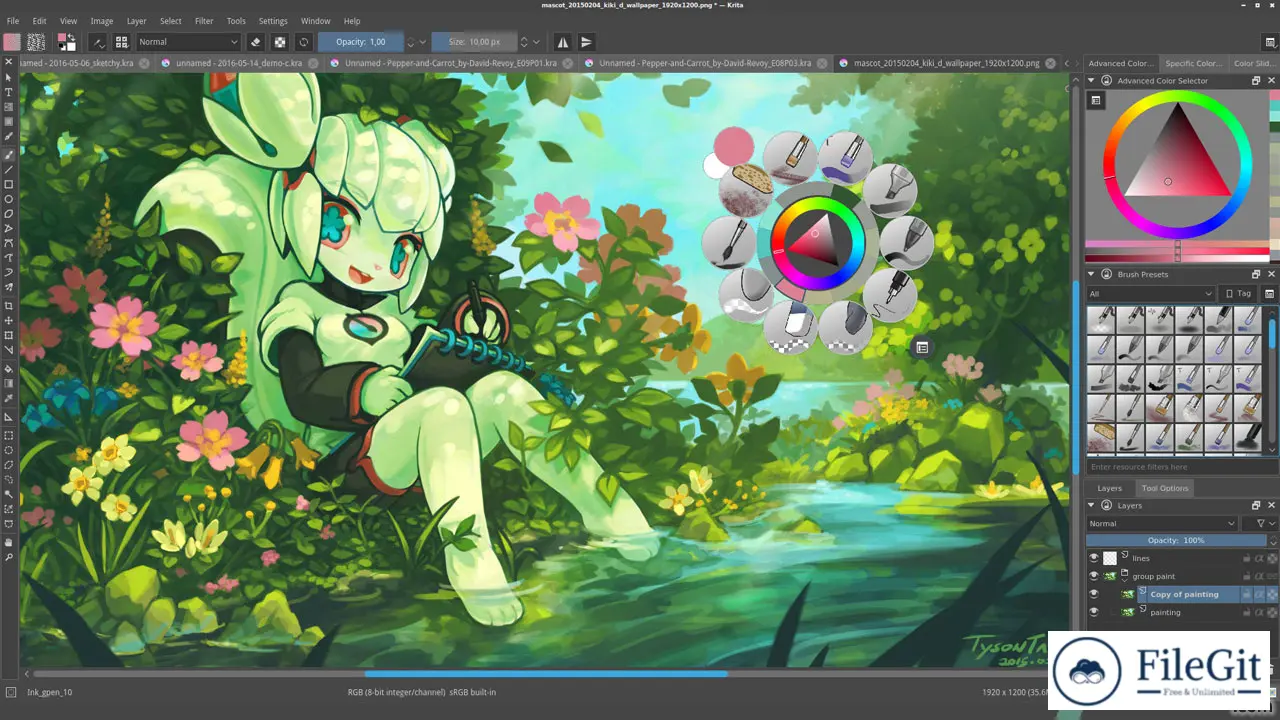Close the 2016-05-14_demo-c.kra document tab

click(x=314, y=63)
